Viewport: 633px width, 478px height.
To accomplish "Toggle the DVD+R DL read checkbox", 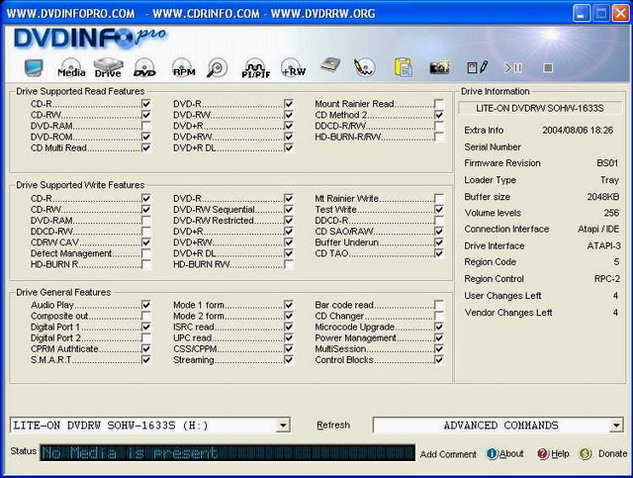I will coord(288,148).
